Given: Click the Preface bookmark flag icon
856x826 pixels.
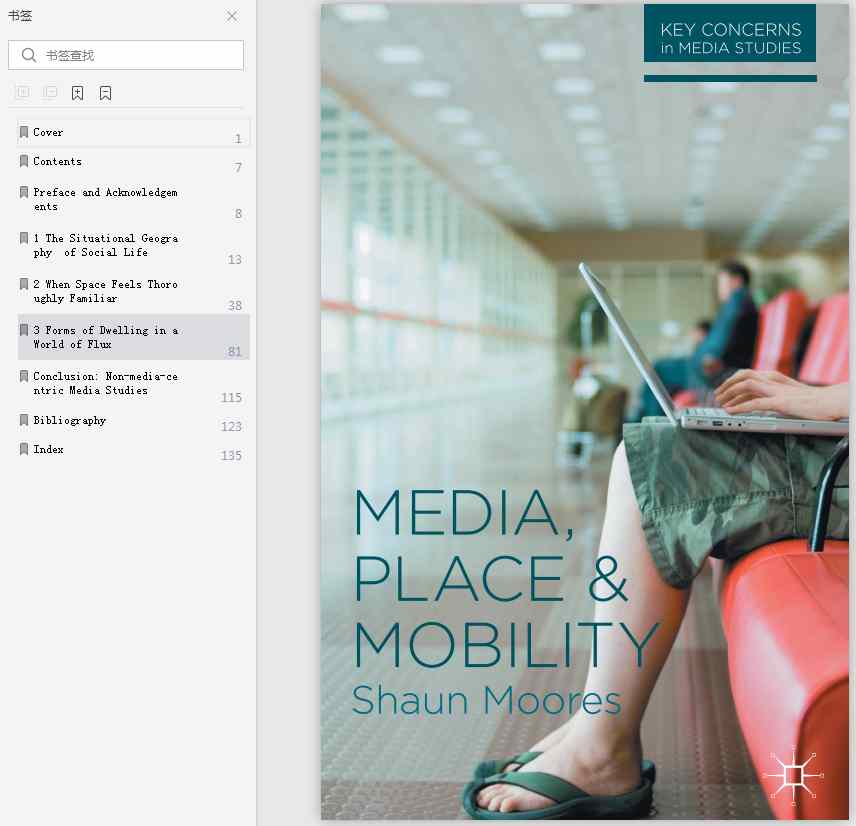Looking at the screenshot, I should pyautogui.click(x=24, y=192).
